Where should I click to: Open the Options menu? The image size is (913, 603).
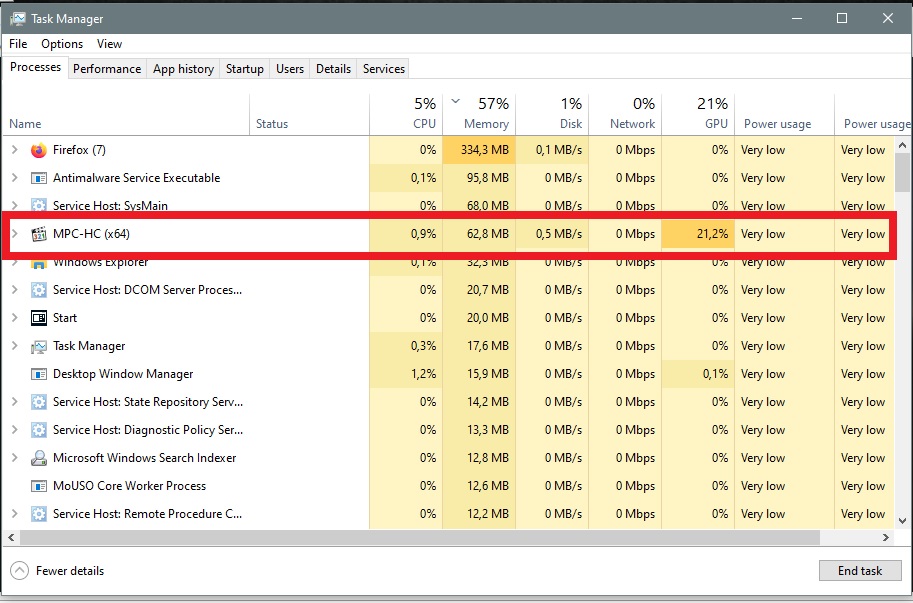(x=62, y=44)
